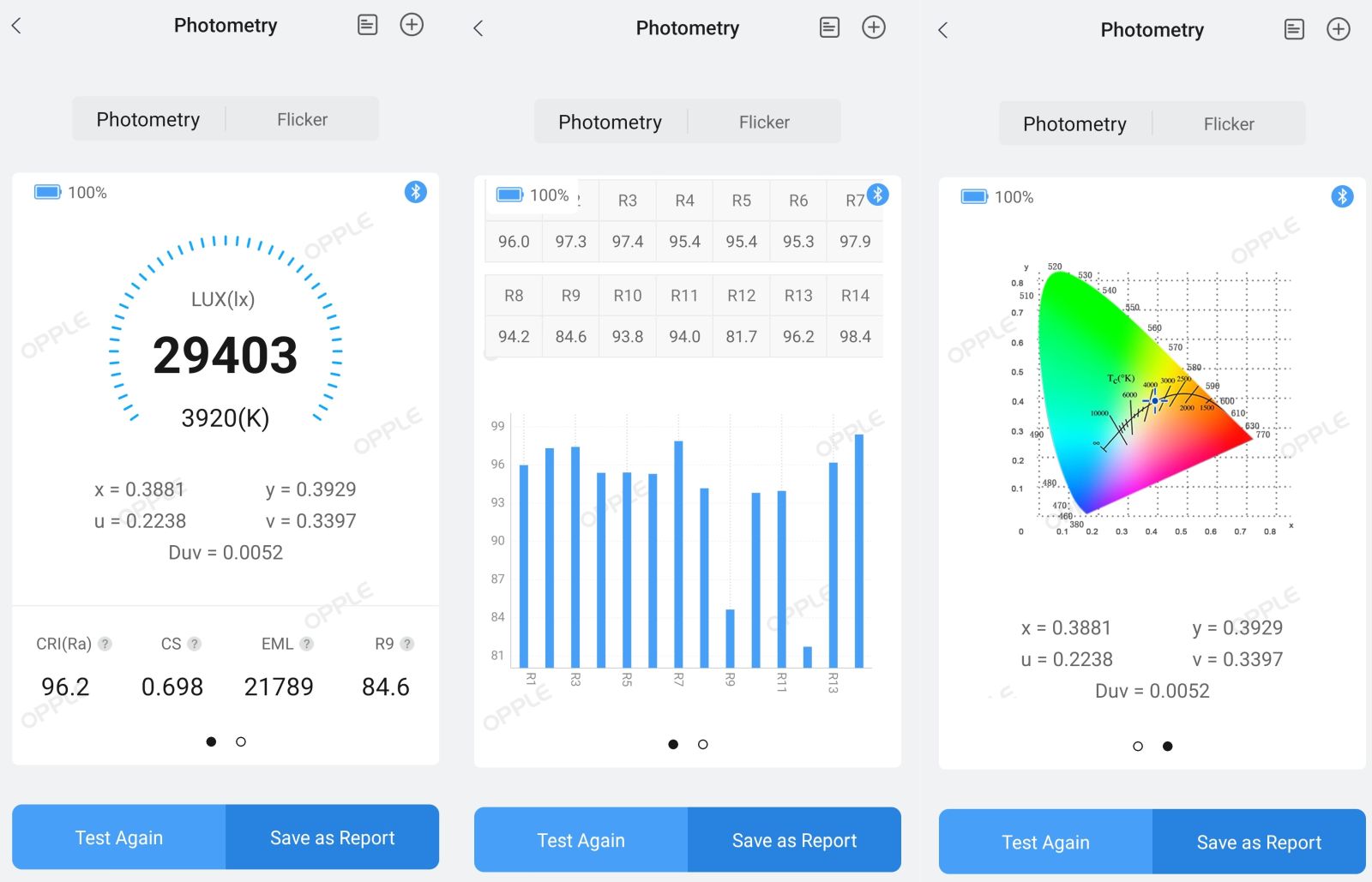Tap Save as Report in middle panel
Viewport: 1372px width, 882px height.
point(794,840)
